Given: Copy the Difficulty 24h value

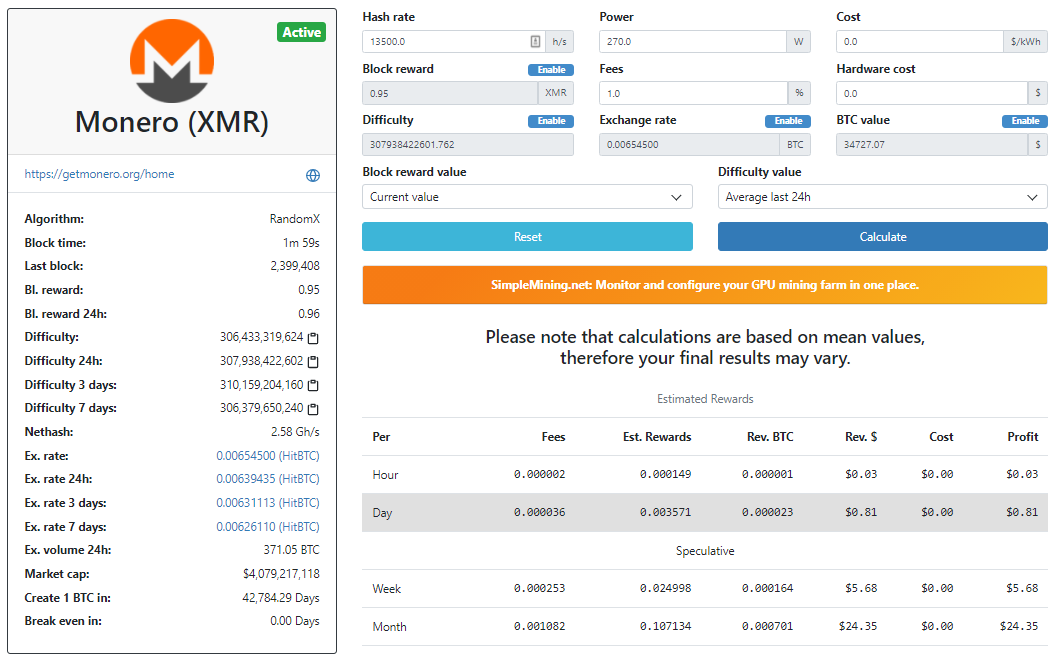Looking at the screenshot, I should pos(313,361).
